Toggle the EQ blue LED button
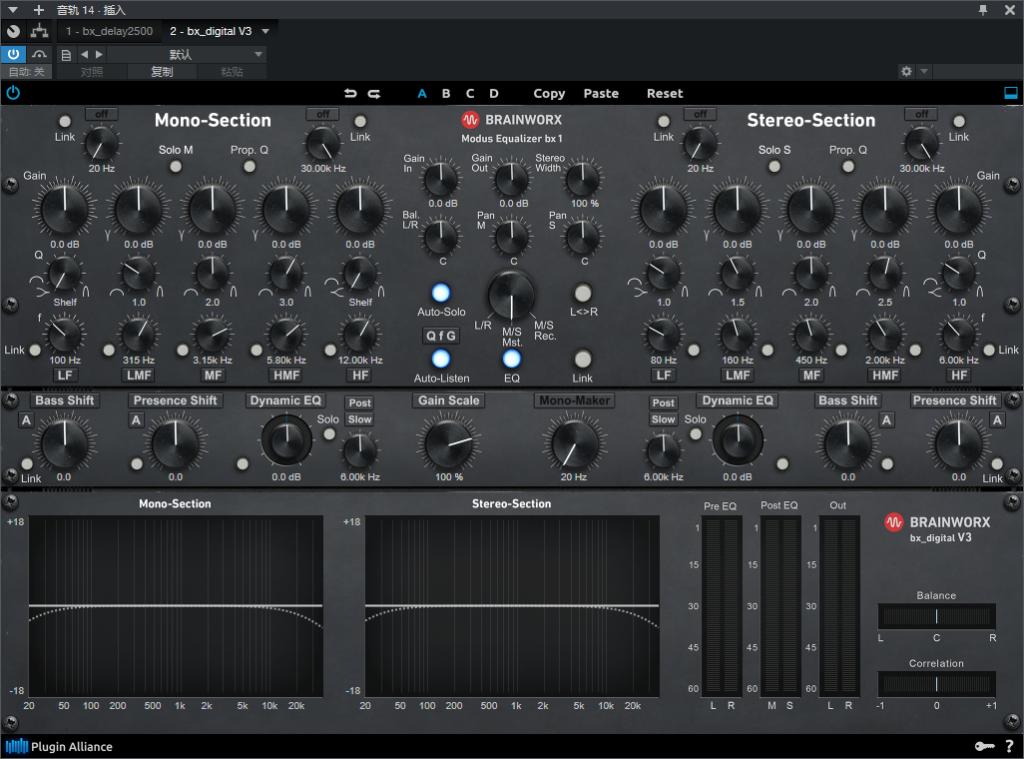 [511, 359]
